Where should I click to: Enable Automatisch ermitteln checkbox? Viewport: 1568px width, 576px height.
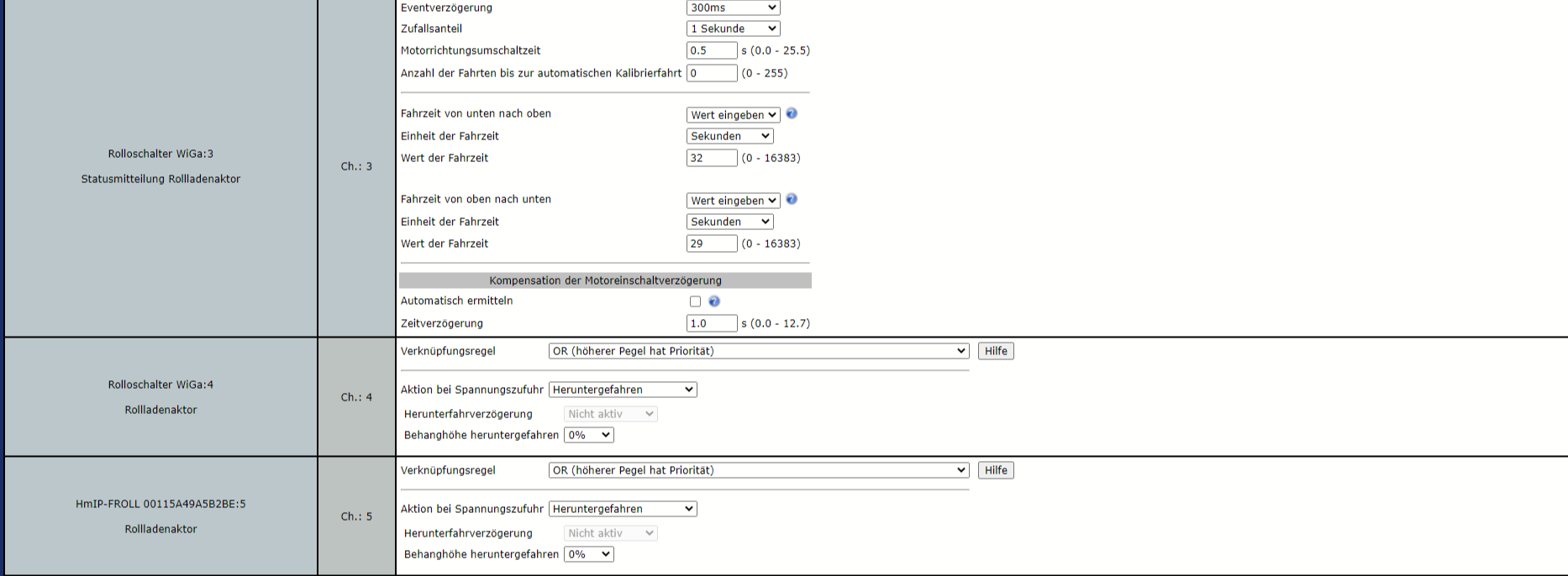point(695,301)
